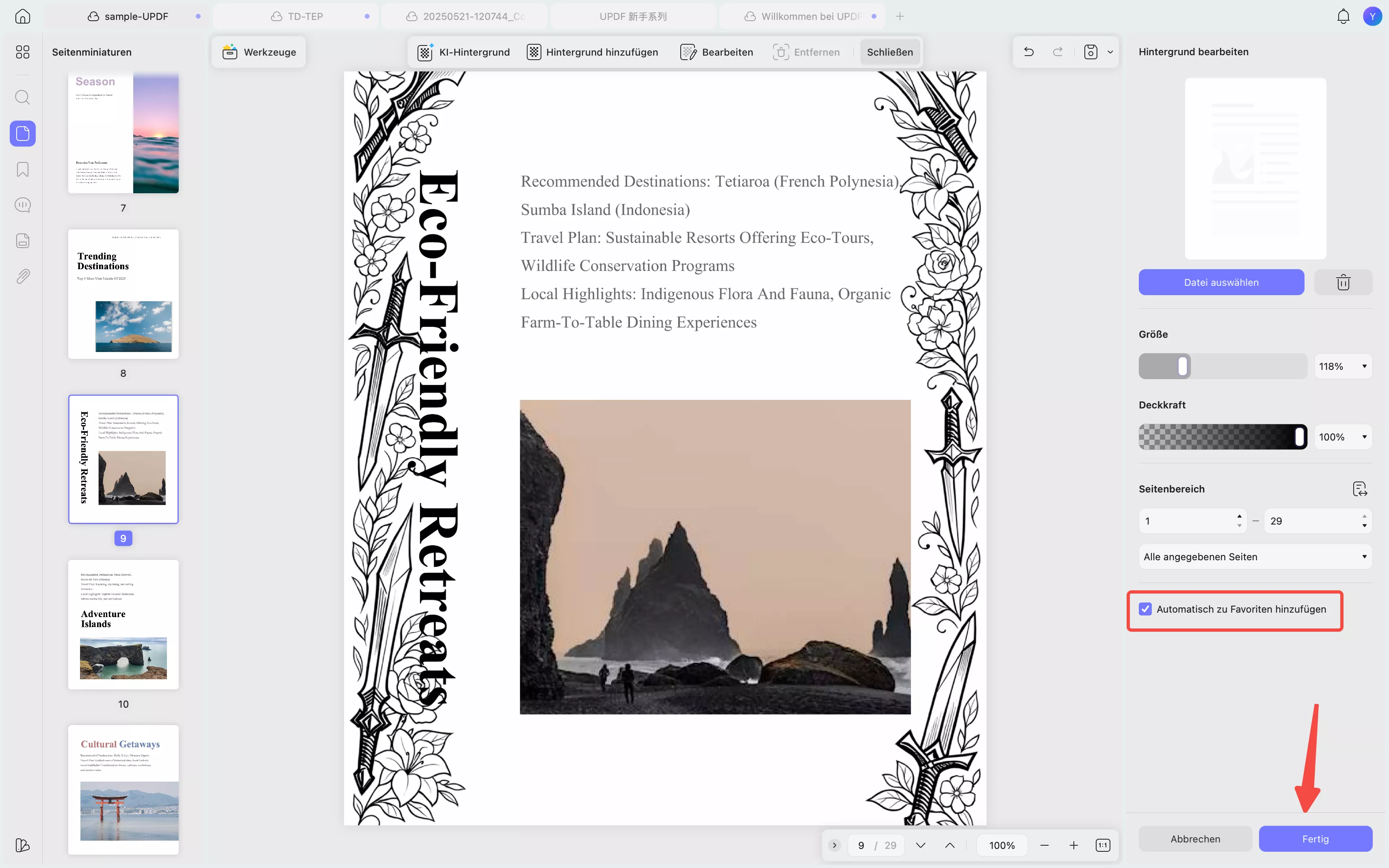Click Hintergrund hinzufügen in toolbar
Image resolution: width=1389 pixels, height=868 pixels.
[x=593, y=52]
